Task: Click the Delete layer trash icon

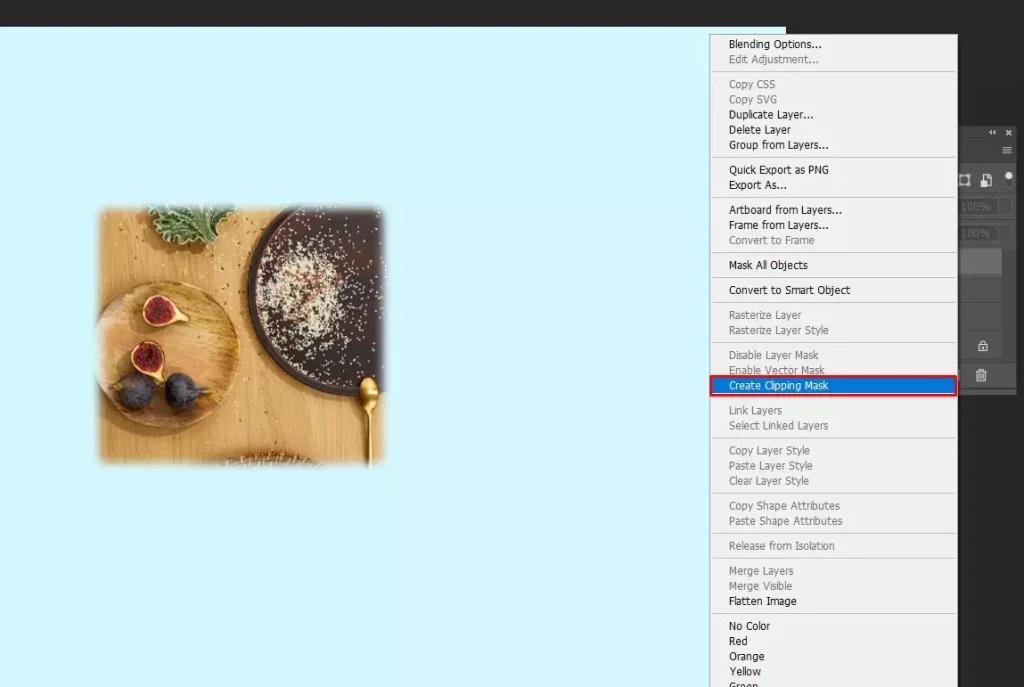Action: [982, 375]
